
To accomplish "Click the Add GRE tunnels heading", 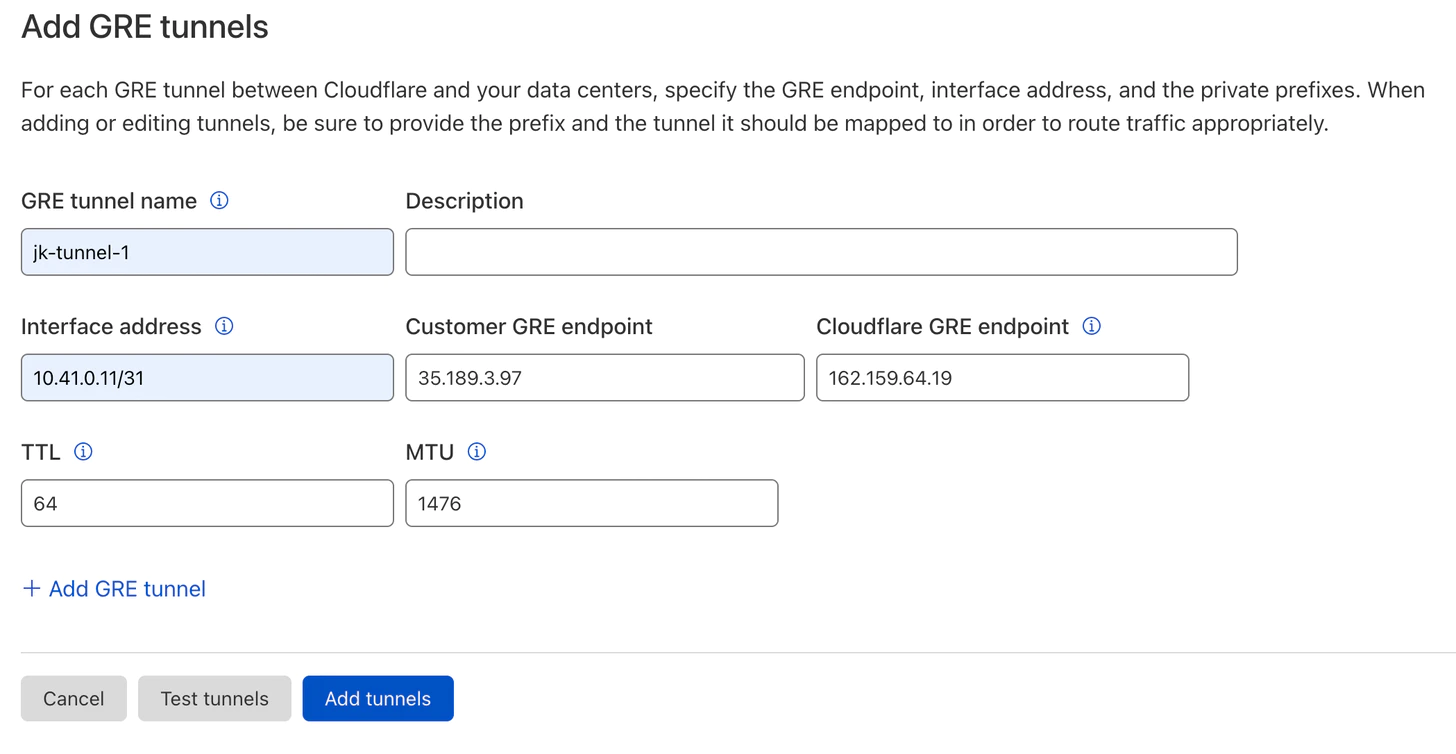I will [x=145, y=26].
